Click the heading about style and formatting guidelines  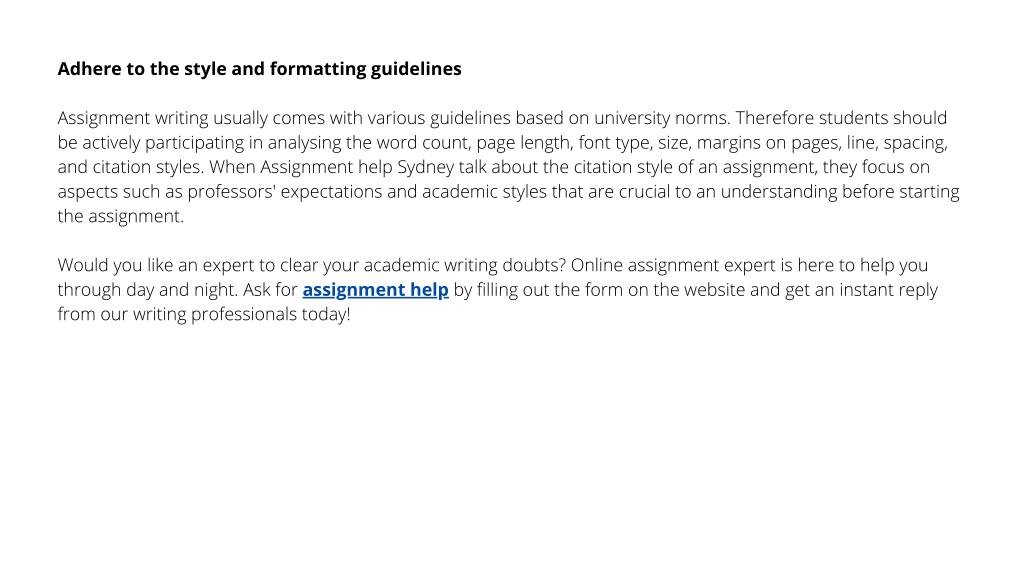(x=259, y=69)
